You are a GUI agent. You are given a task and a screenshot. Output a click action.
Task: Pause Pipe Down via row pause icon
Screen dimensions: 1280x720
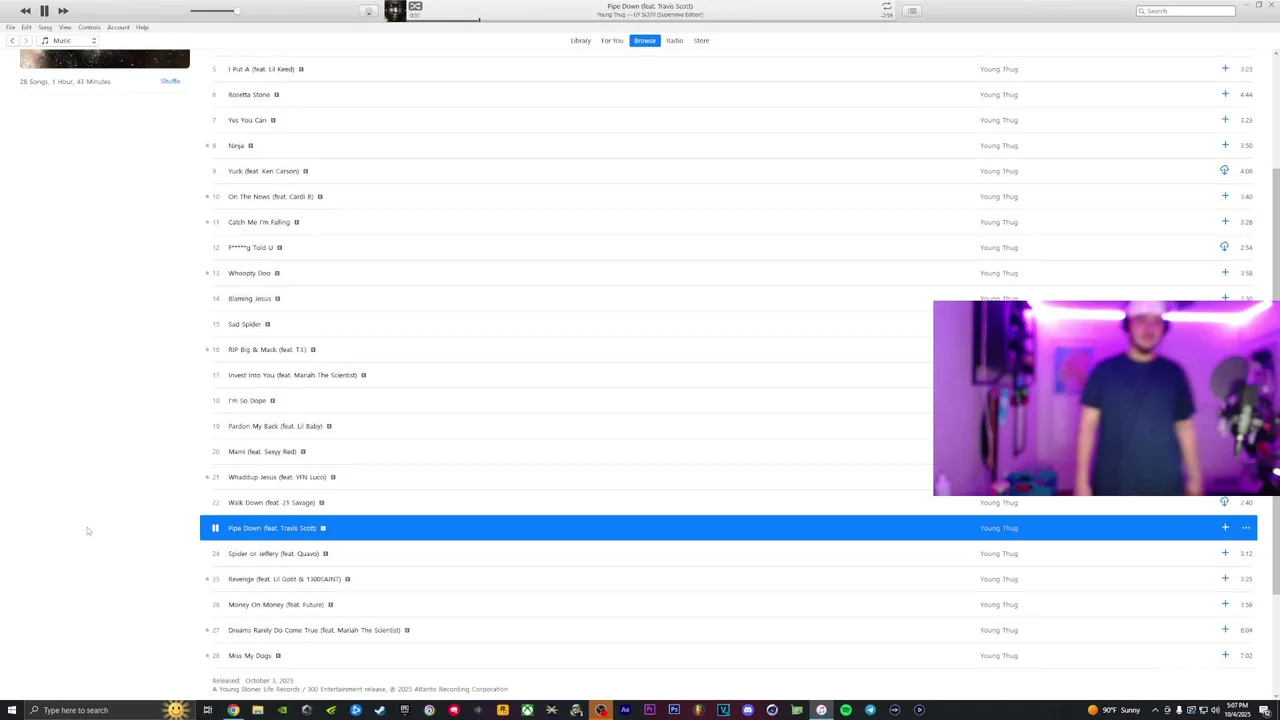pyautogui.click(x=215, y=528)
